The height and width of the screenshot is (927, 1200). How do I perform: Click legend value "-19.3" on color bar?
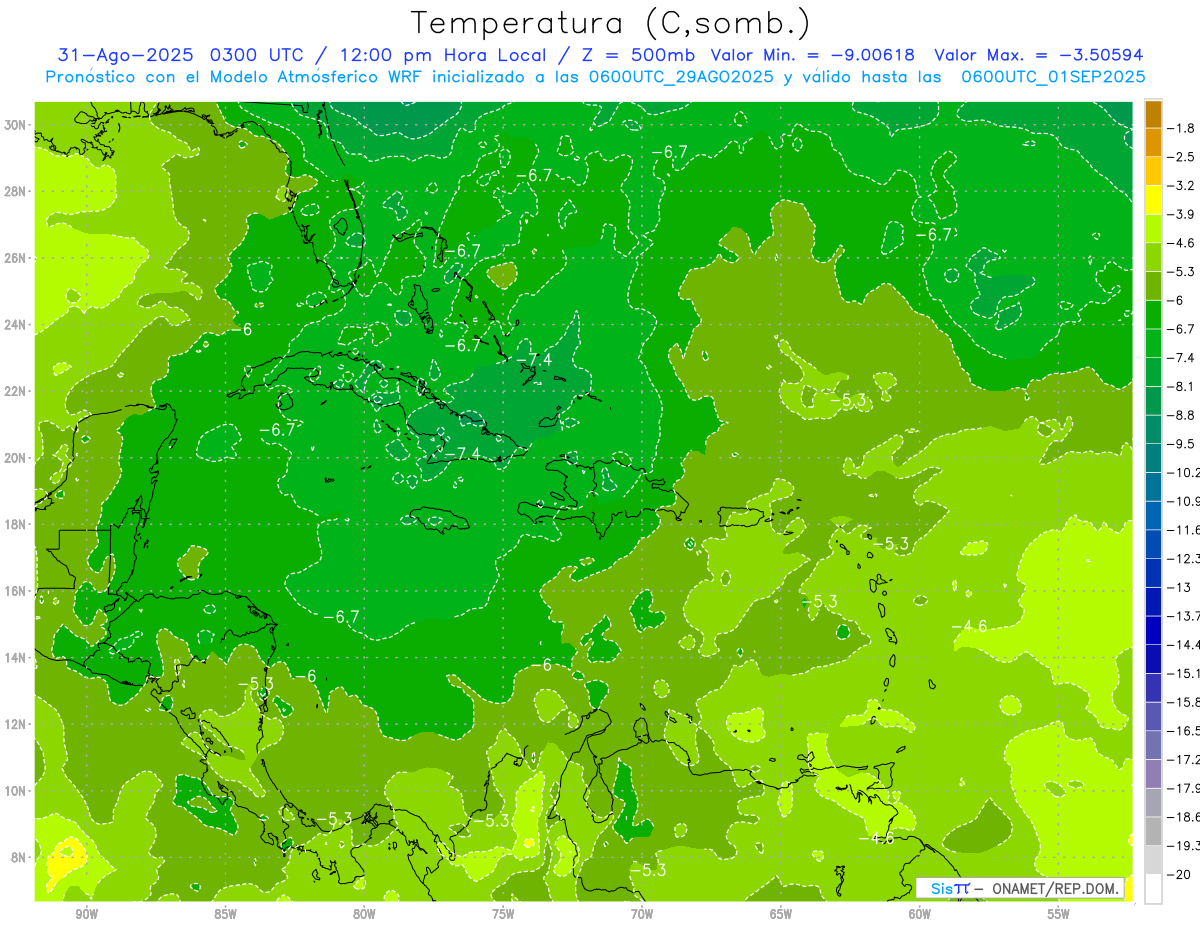tap(1184, 846)
